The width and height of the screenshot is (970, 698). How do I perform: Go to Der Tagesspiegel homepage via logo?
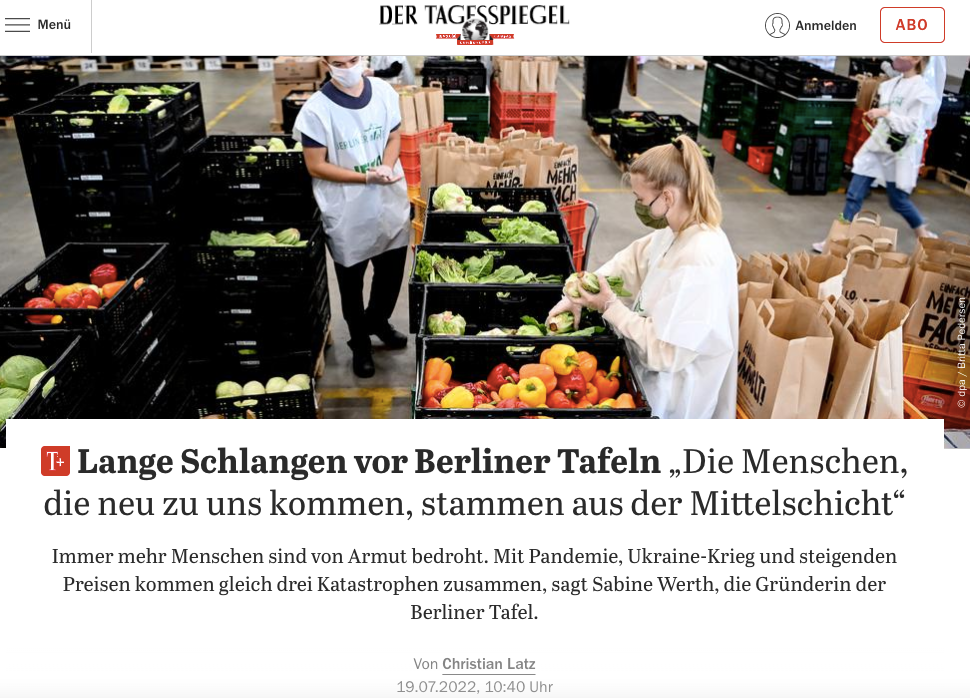coord(474,24)
